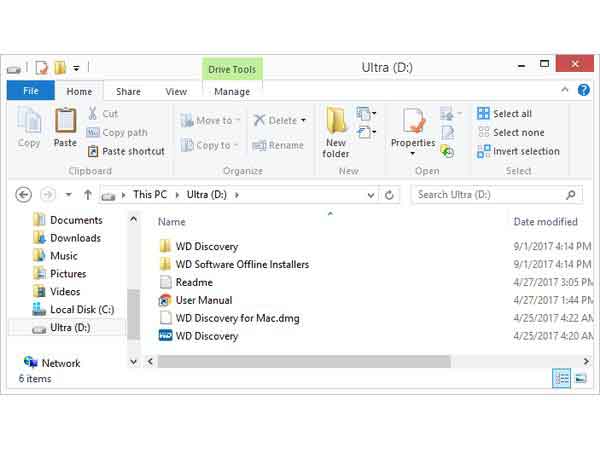Click the search magnifier icon

570,195
